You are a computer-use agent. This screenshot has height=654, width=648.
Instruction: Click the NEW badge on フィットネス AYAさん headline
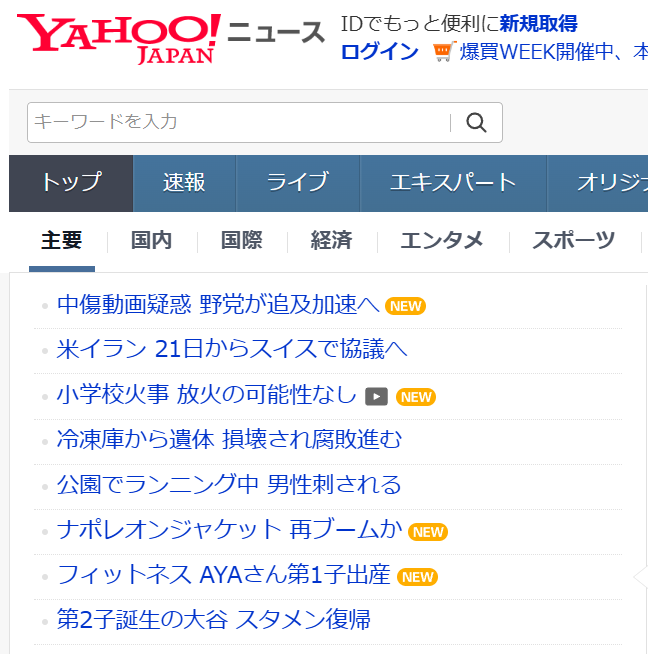[x=417, y=577]
